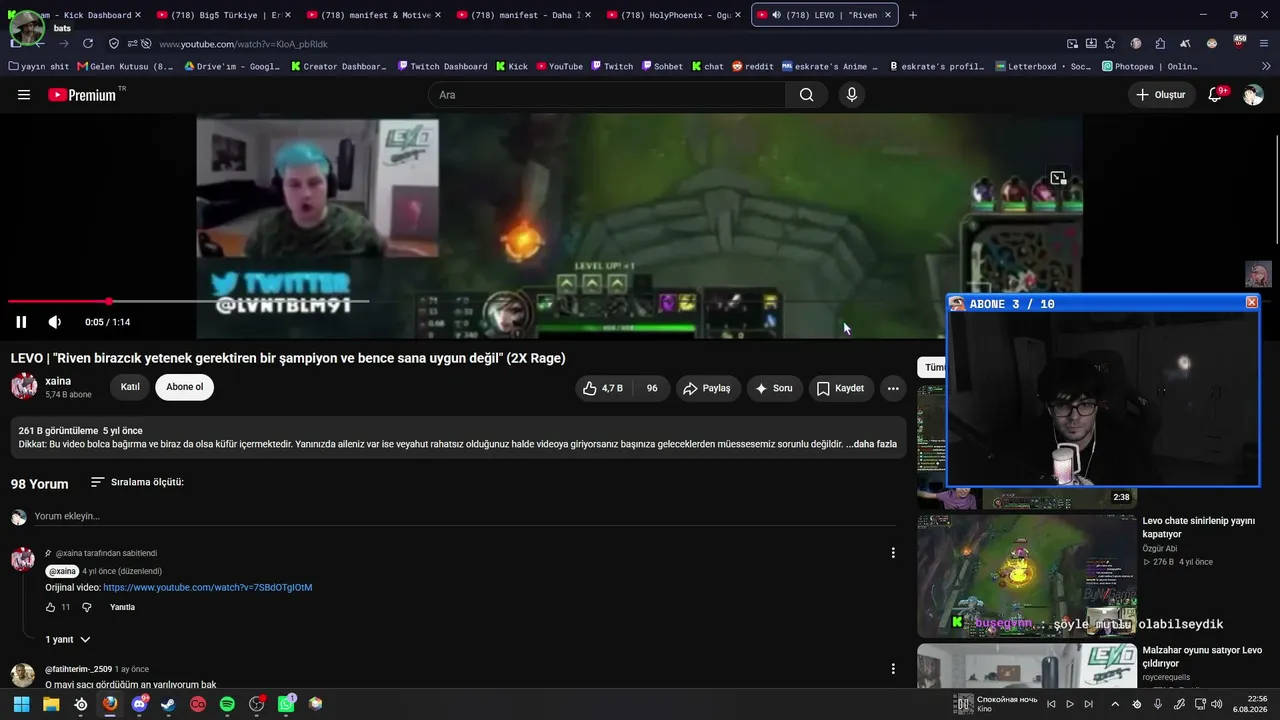1280x720 pixels.
Task: Click the Paylaş share button
Action: click(707, 388)
